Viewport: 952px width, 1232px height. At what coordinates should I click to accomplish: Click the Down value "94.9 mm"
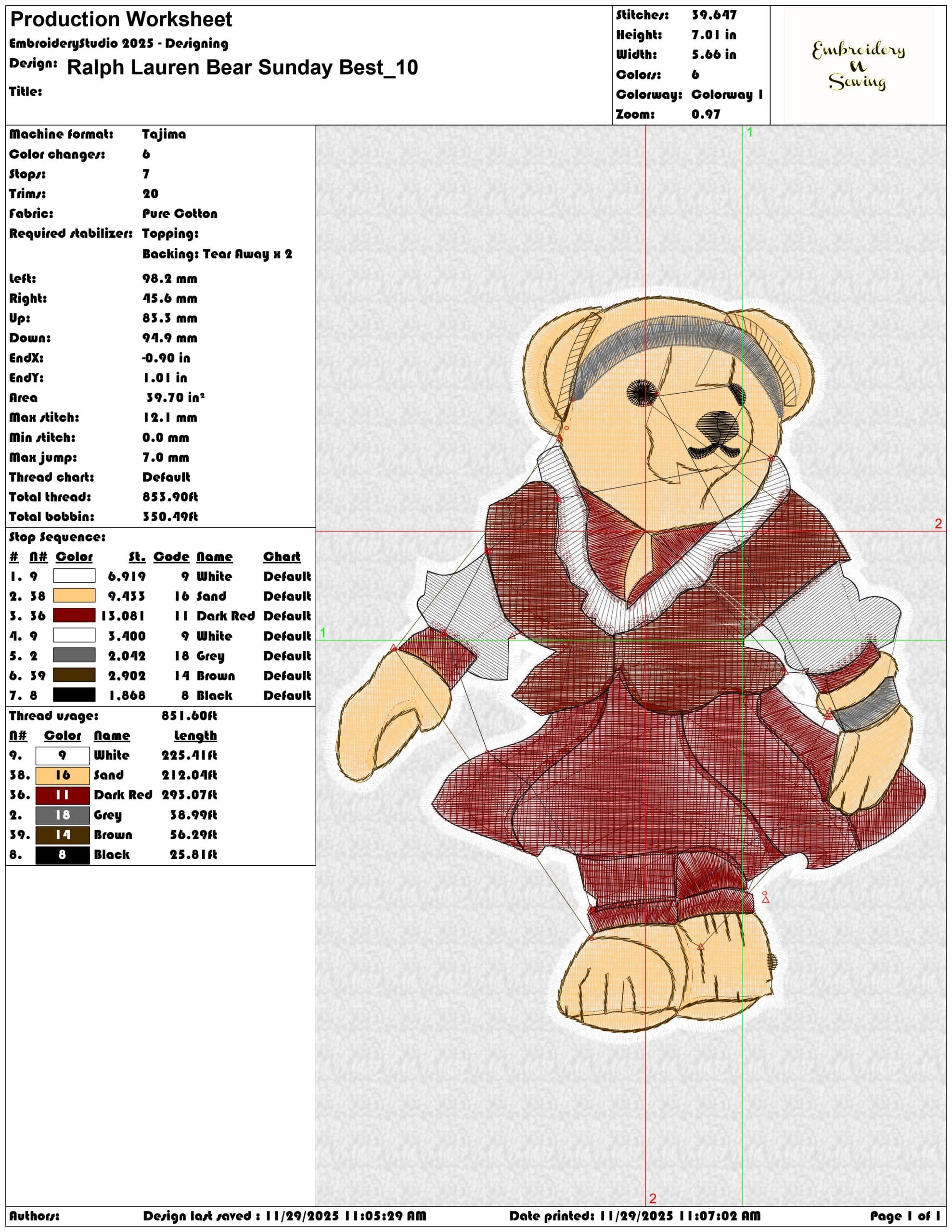pyautogui.click(x=169, y=338)
